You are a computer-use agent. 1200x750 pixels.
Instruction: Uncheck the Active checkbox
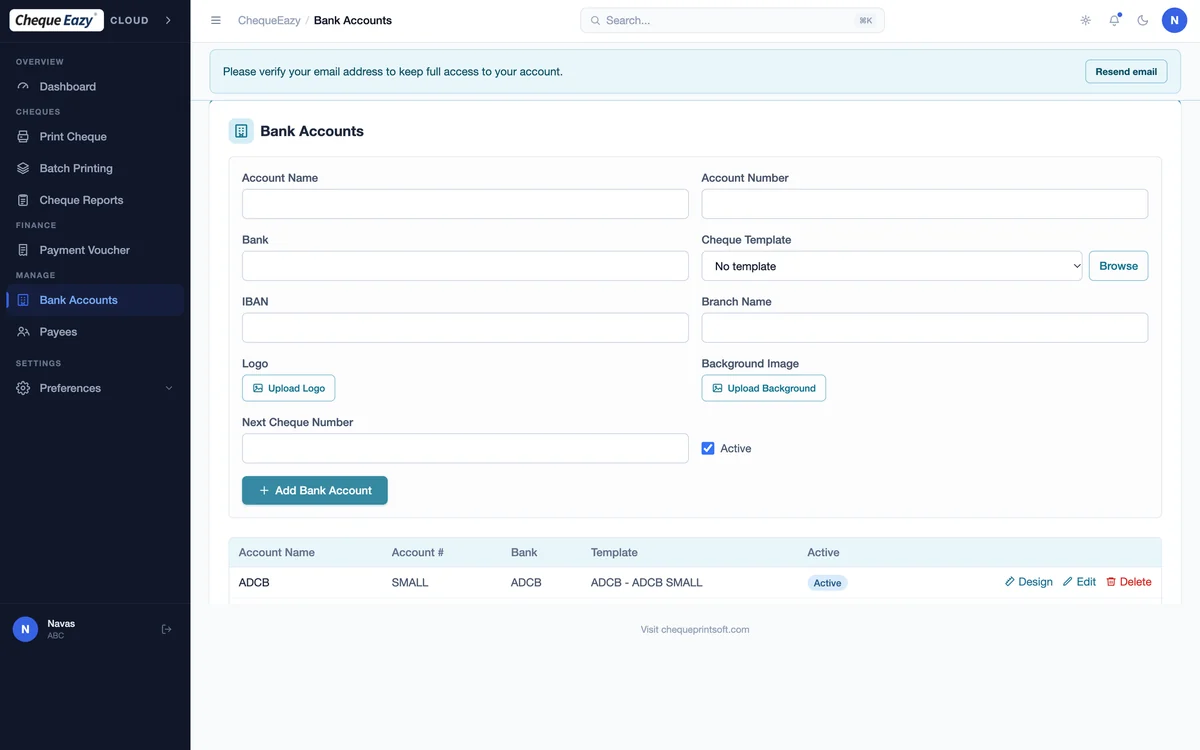708,448
